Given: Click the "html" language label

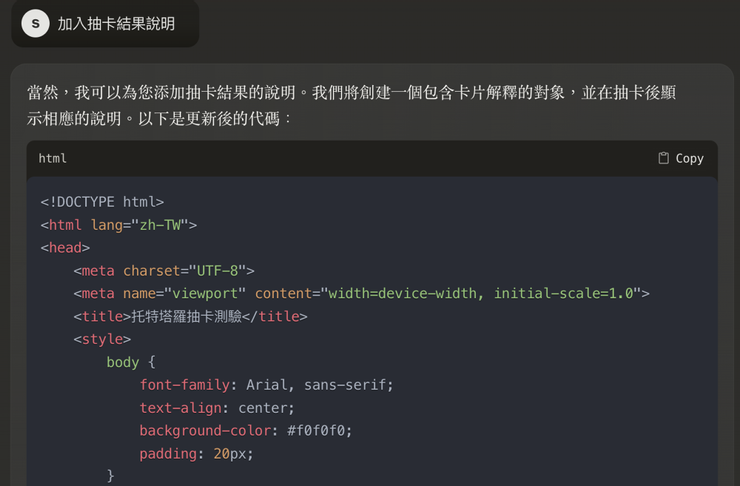Looking at the screenshot, I should [53, 158].
